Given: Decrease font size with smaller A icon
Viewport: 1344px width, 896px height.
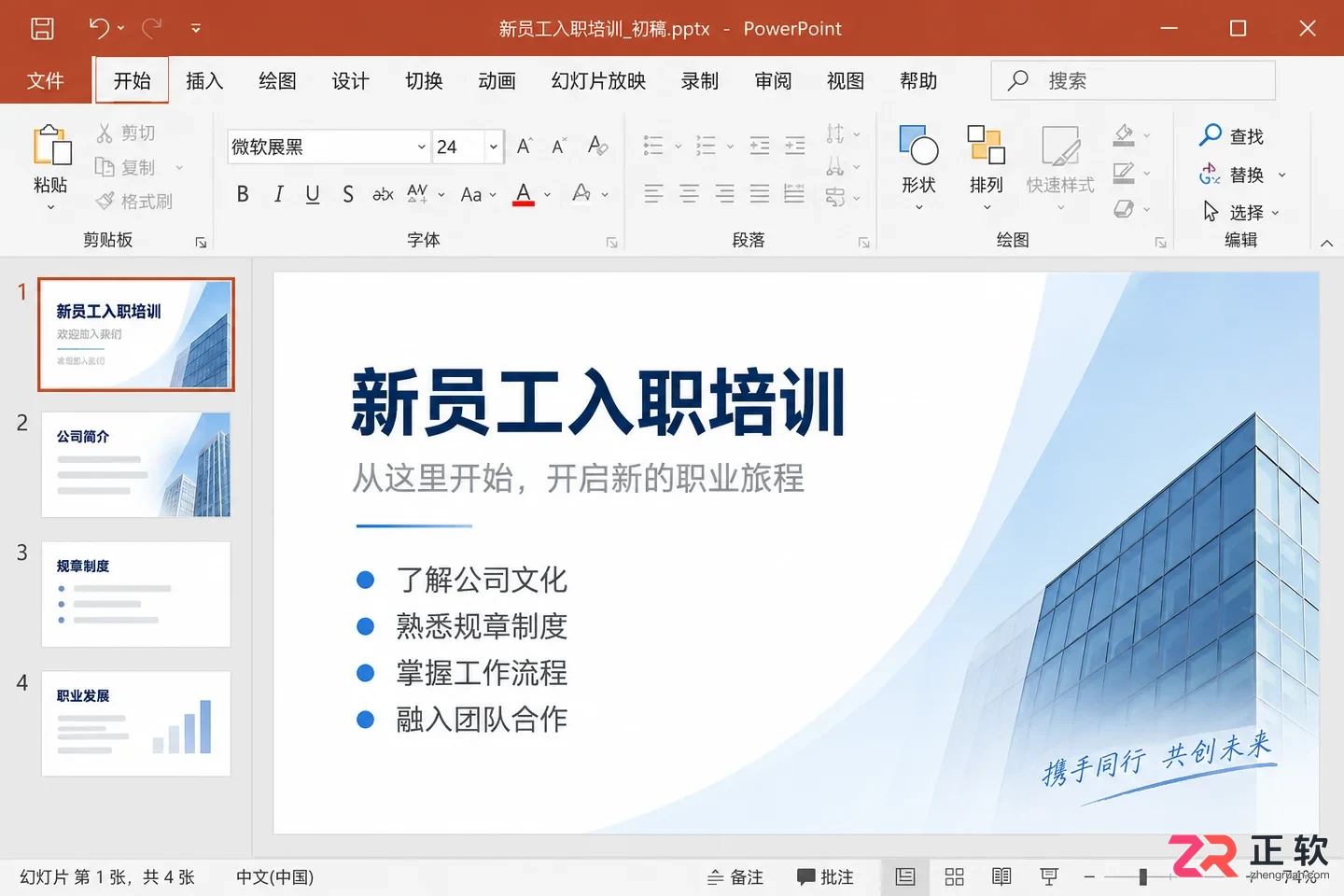Looking at the screenshot, I should pyautogui.click(x=558, y=146).
